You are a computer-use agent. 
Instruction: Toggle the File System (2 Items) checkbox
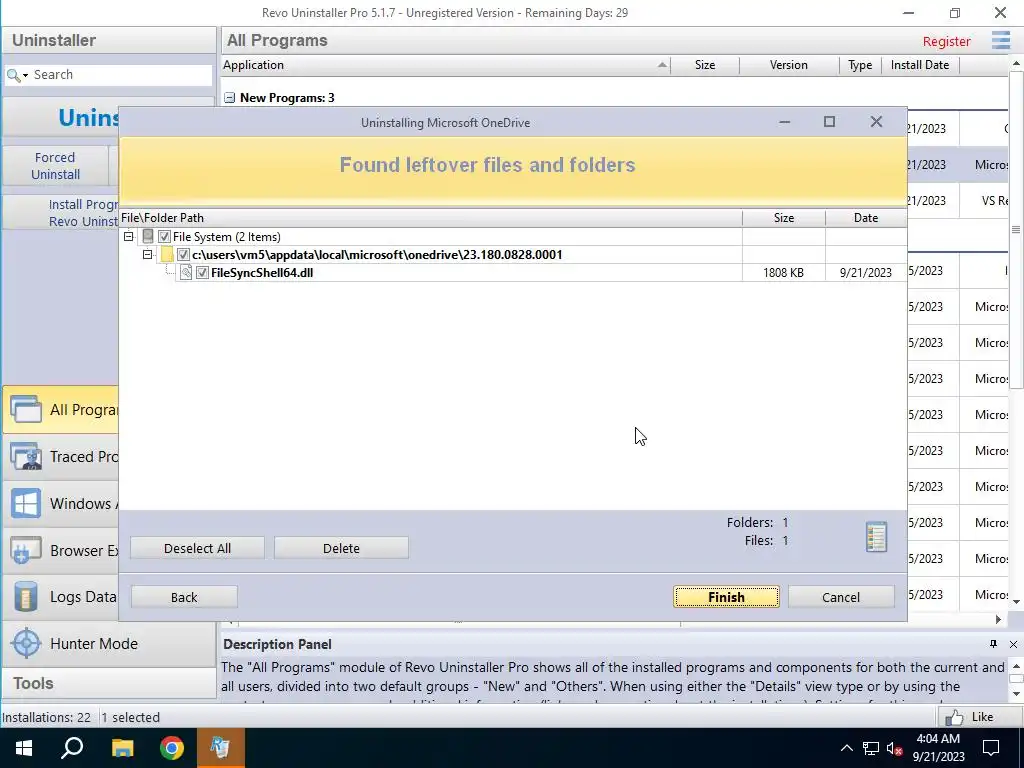coord(165,236)
